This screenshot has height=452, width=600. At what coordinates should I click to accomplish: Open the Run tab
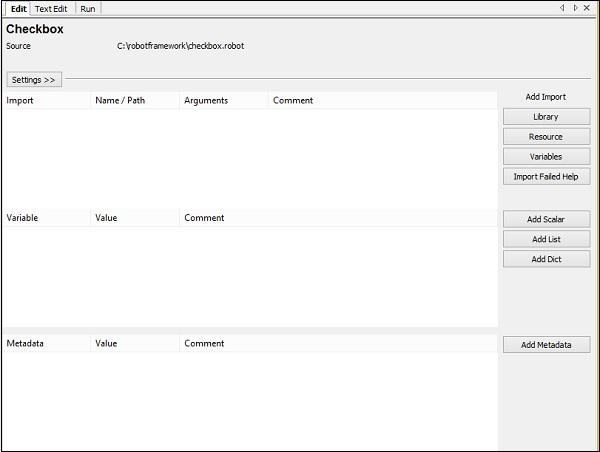(x=88, y=9)
